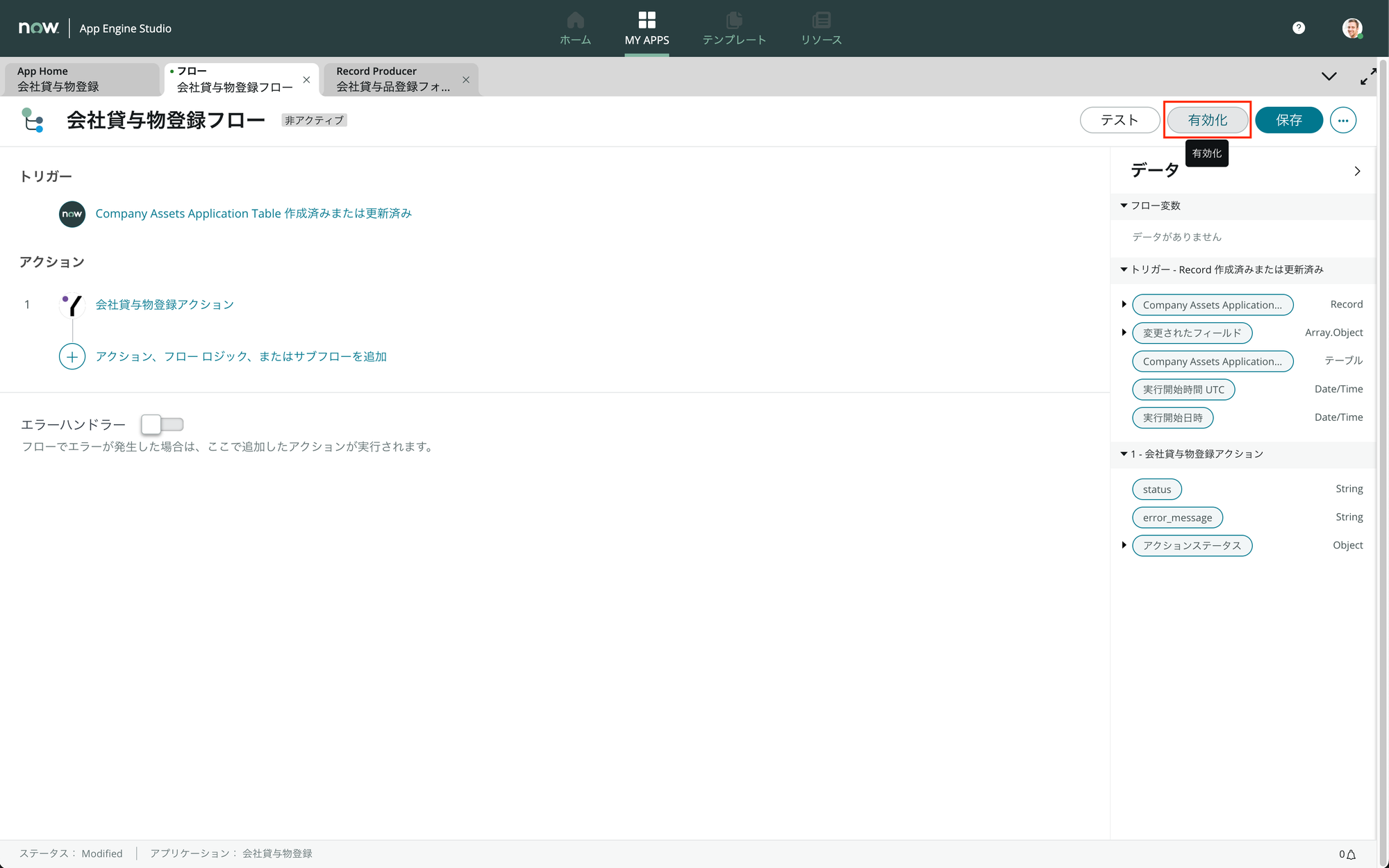
Task: Open the tab list chevron dropdown
Action: point(1329,76)
